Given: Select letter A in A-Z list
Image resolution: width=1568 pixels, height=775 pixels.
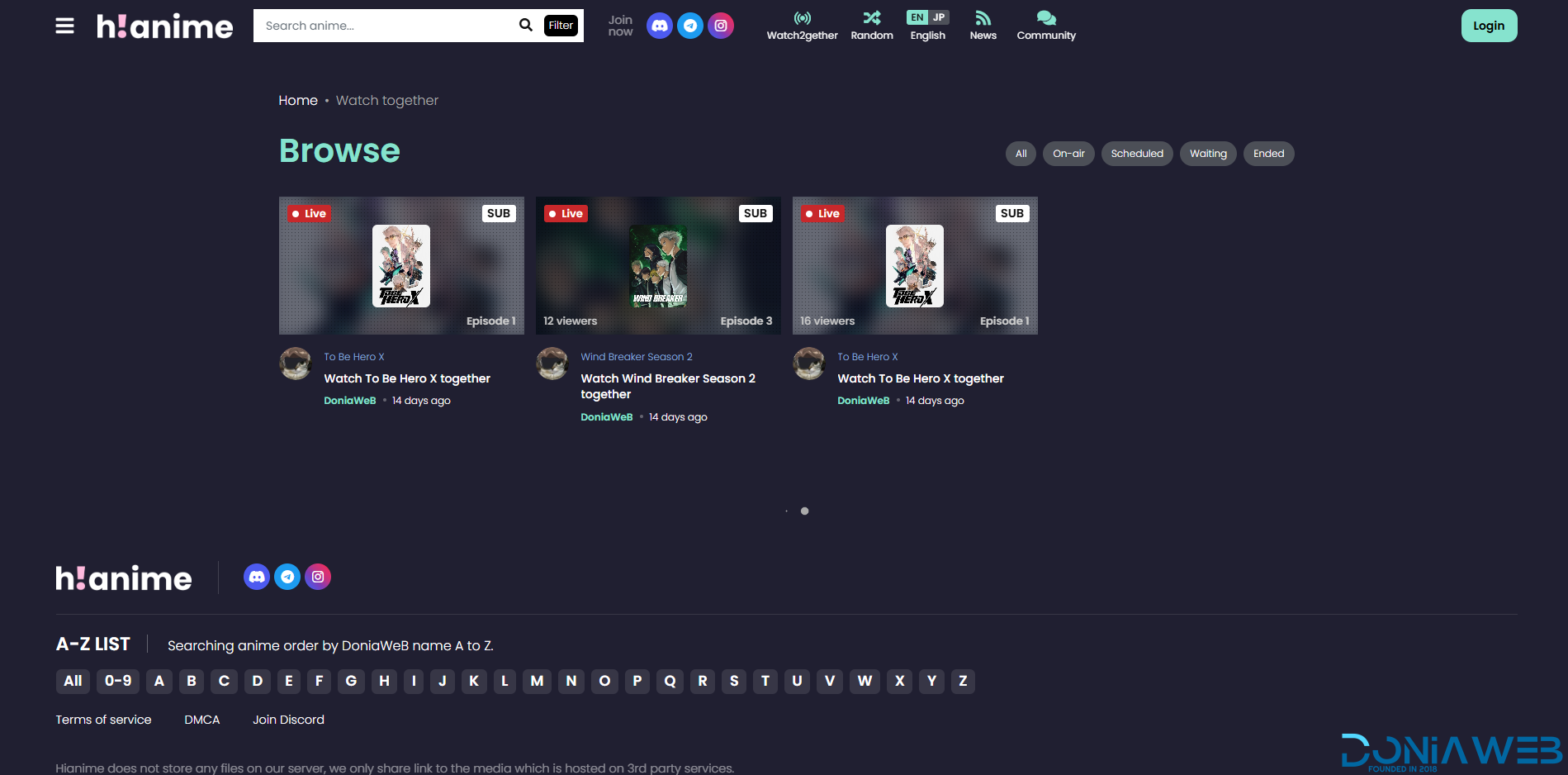Looking at the screenshot, I should (159, 681).
